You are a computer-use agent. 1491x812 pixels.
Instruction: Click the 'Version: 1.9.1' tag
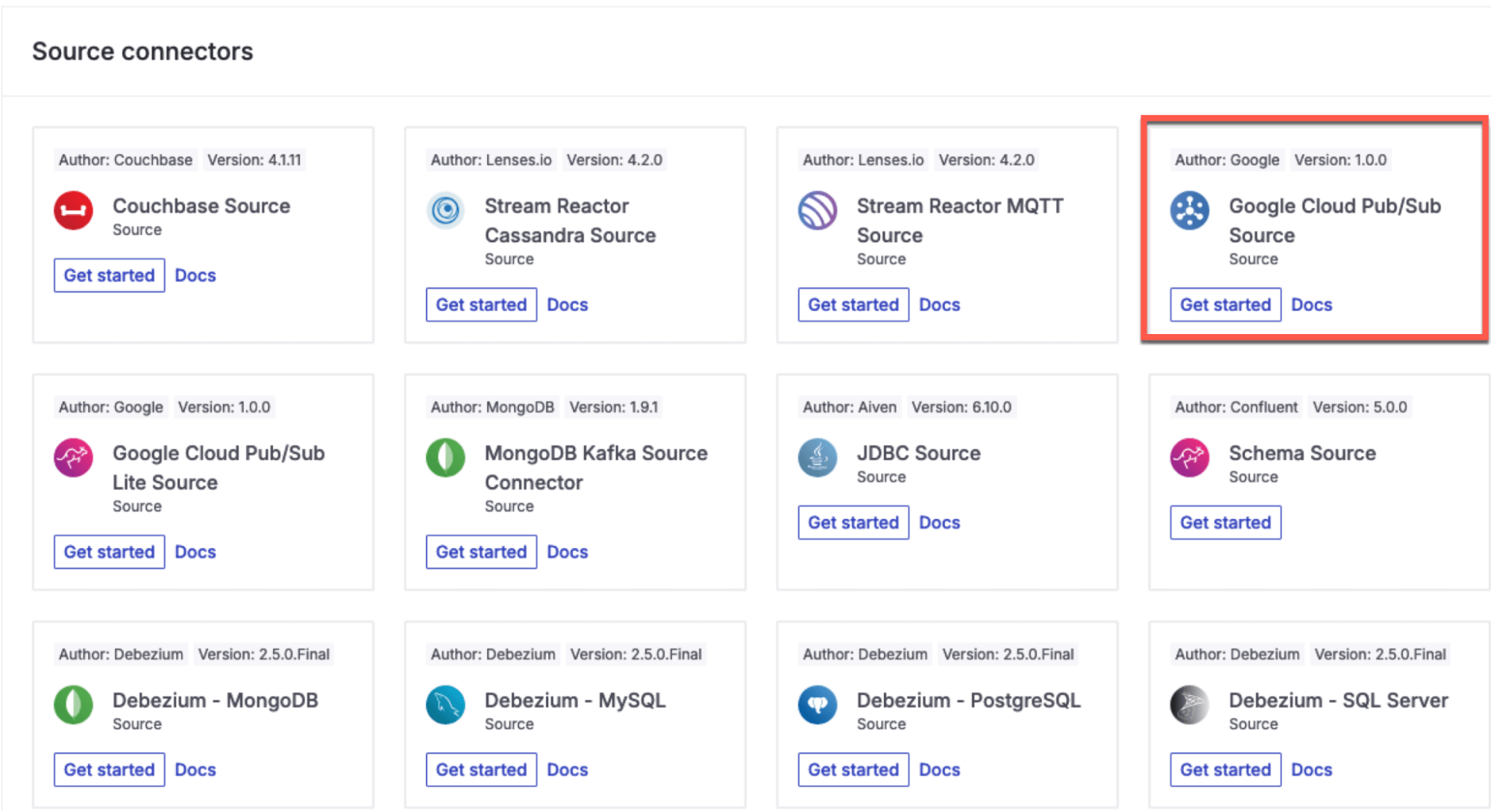[x=614, y=407]
